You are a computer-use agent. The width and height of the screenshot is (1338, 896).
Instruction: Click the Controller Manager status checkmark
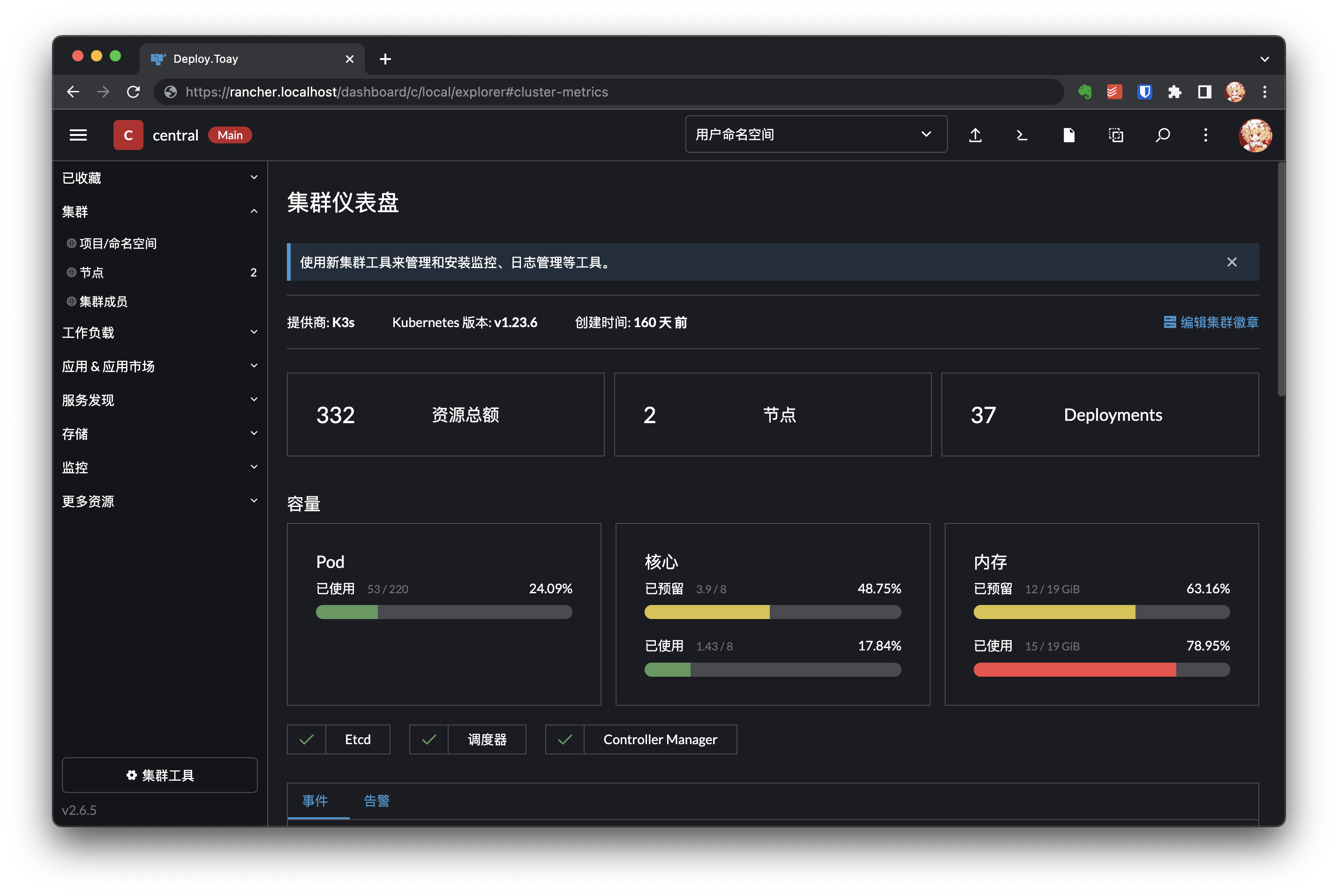pos(565,739)
